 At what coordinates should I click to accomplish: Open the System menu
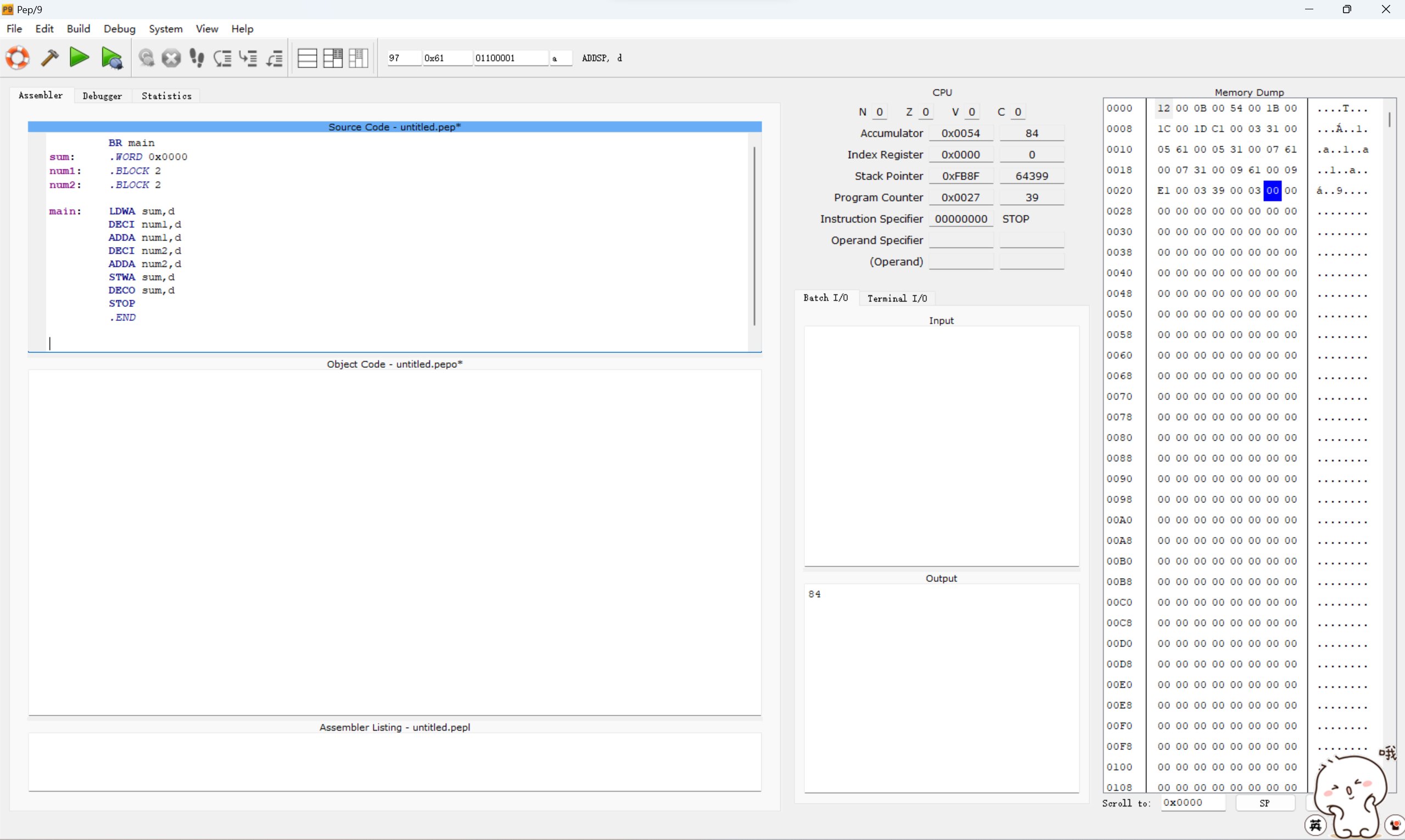(165, 29)
